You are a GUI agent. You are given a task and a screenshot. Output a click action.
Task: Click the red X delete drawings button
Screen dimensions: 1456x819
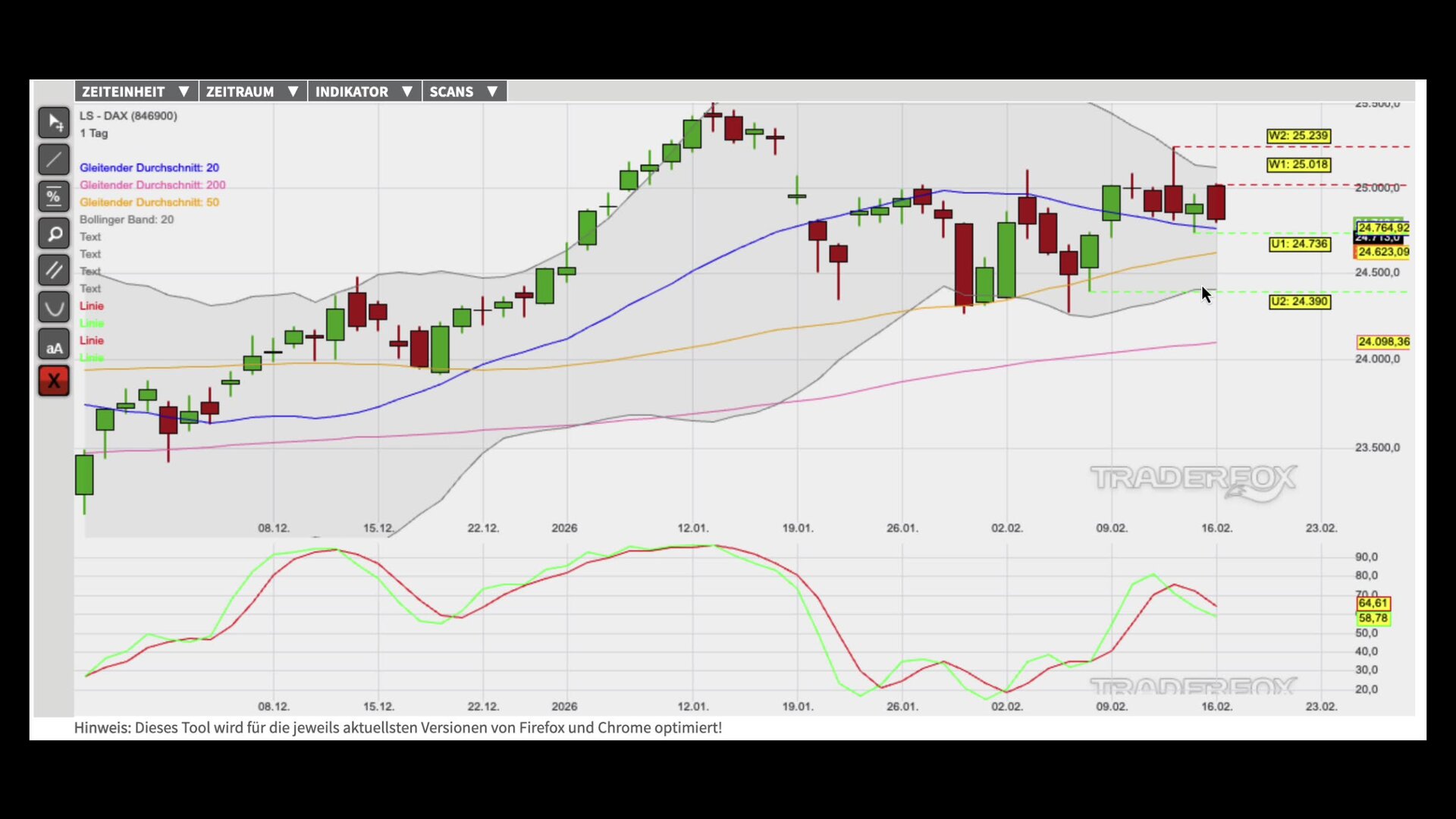tap(54, 381)
